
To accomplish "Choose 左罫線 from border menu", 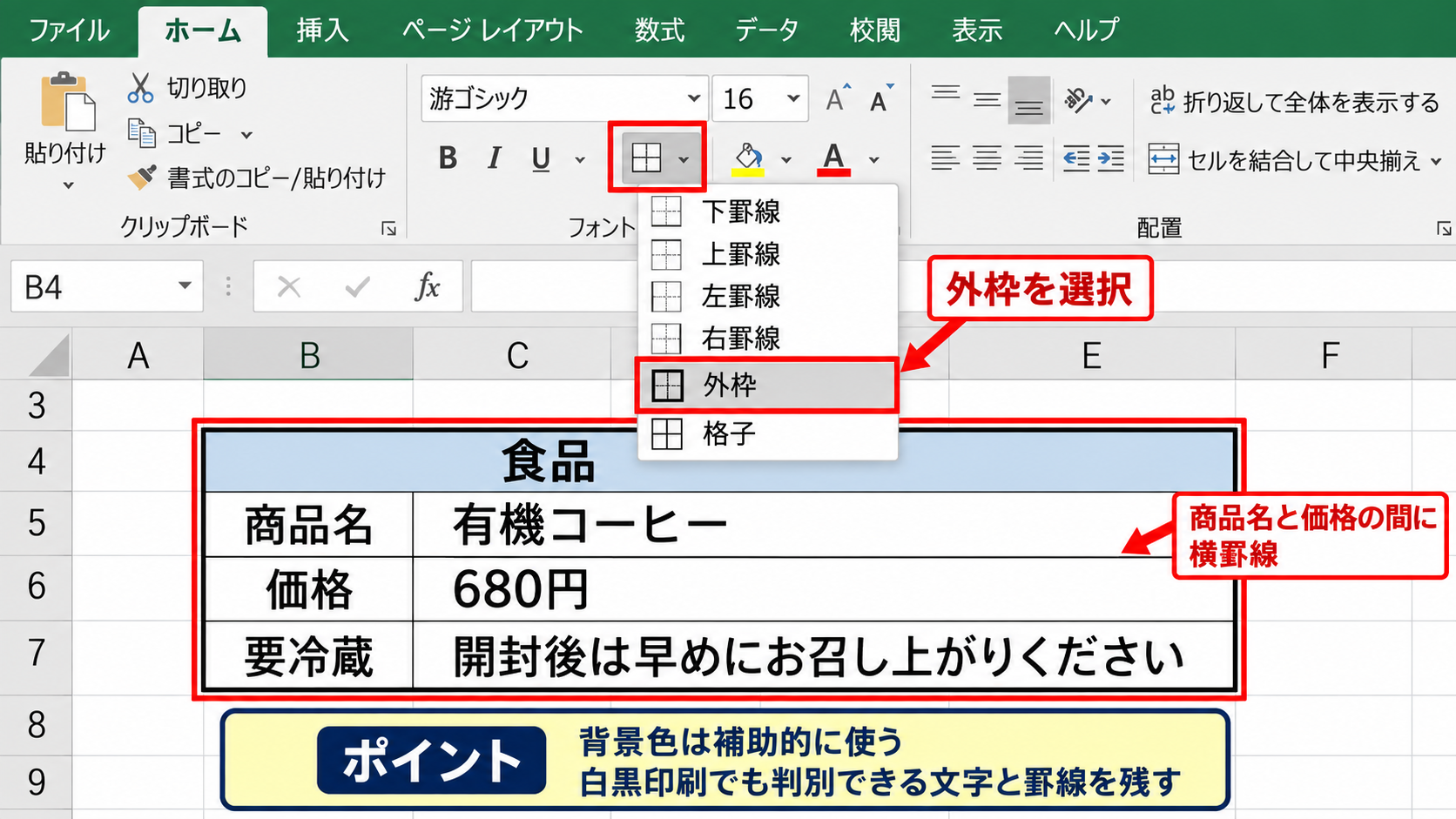I will point(768,296).
